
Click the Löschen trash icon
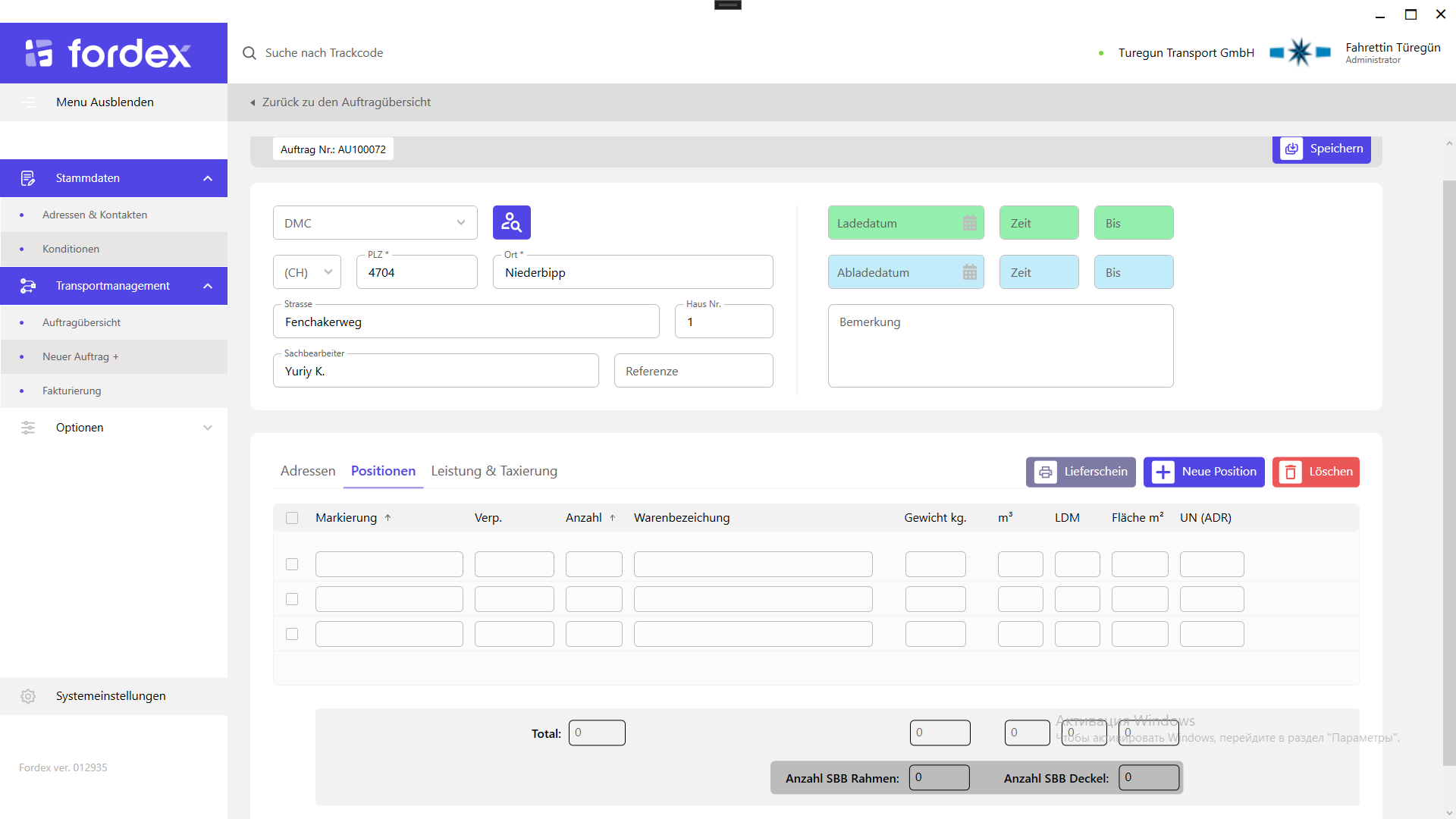pos(1290,472)
